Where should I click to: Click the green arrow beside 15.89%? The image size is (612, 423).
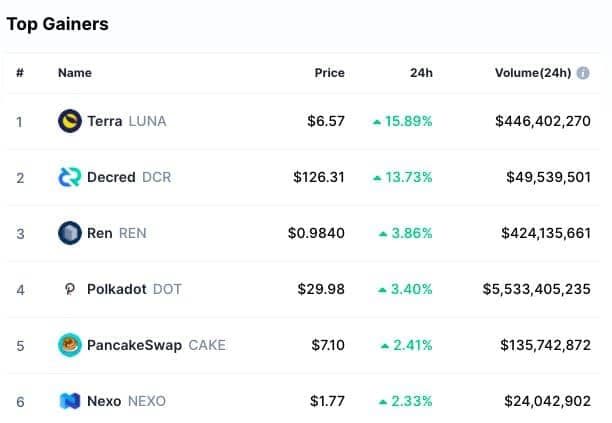[x=377, y=122]
